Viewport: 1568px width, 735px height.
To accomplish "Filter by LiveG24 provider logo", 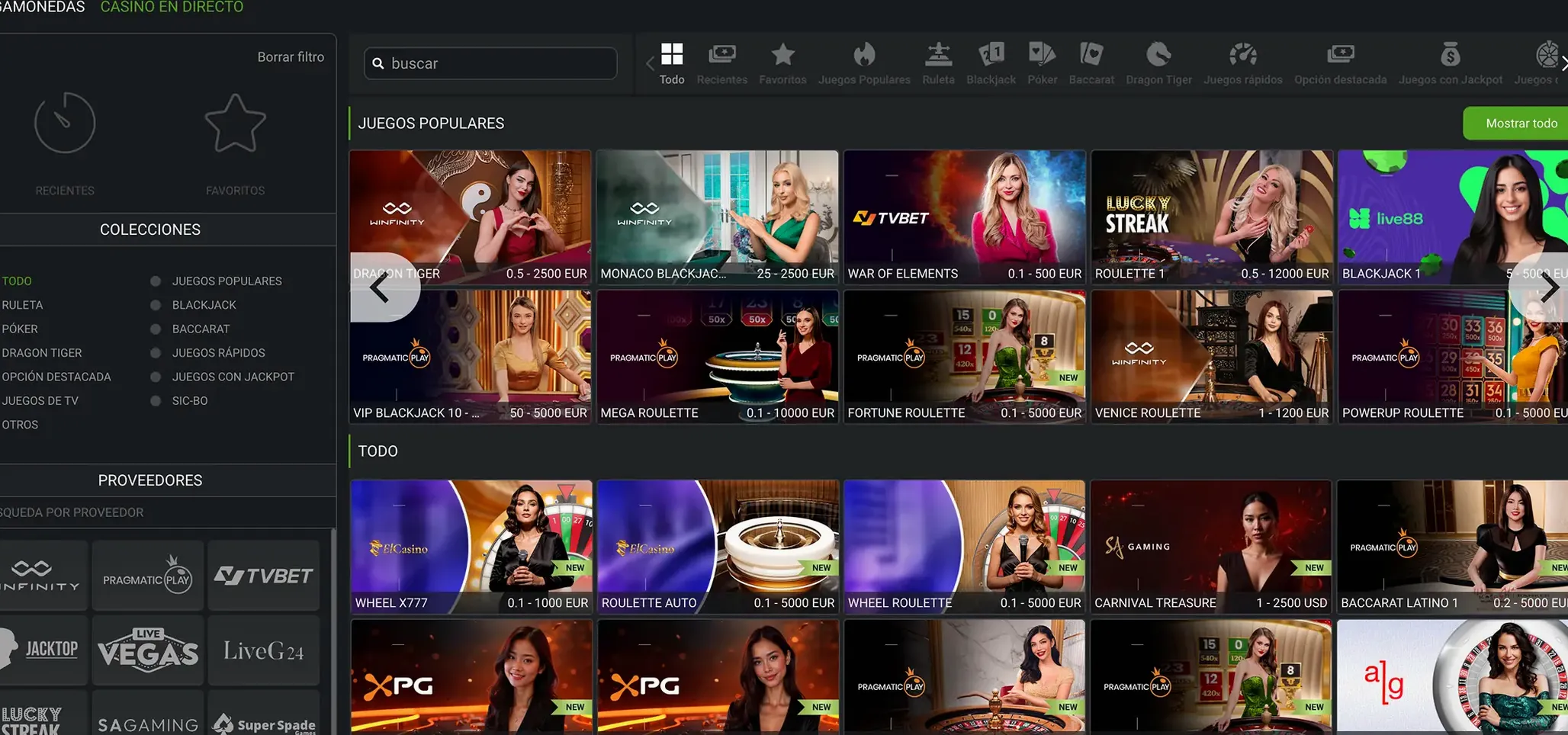I will 263,650.
